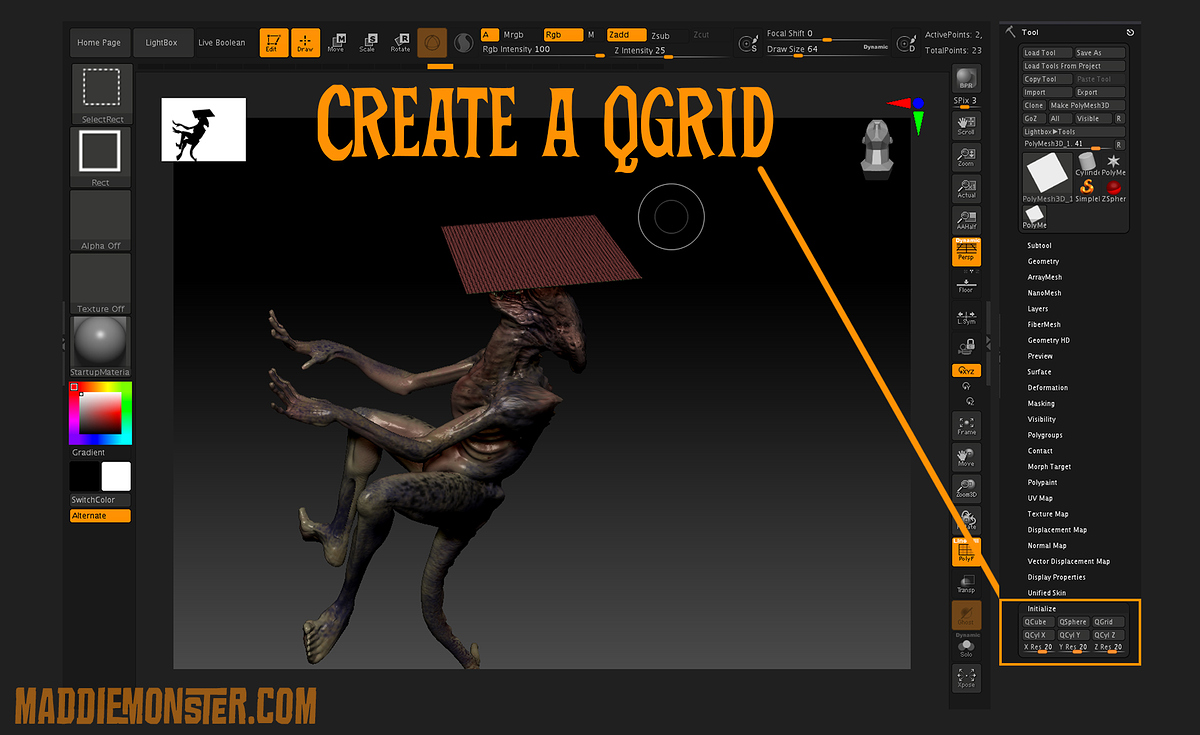Click the large PolyMesh3D_1 tool thumbnail

(1047, 178)
